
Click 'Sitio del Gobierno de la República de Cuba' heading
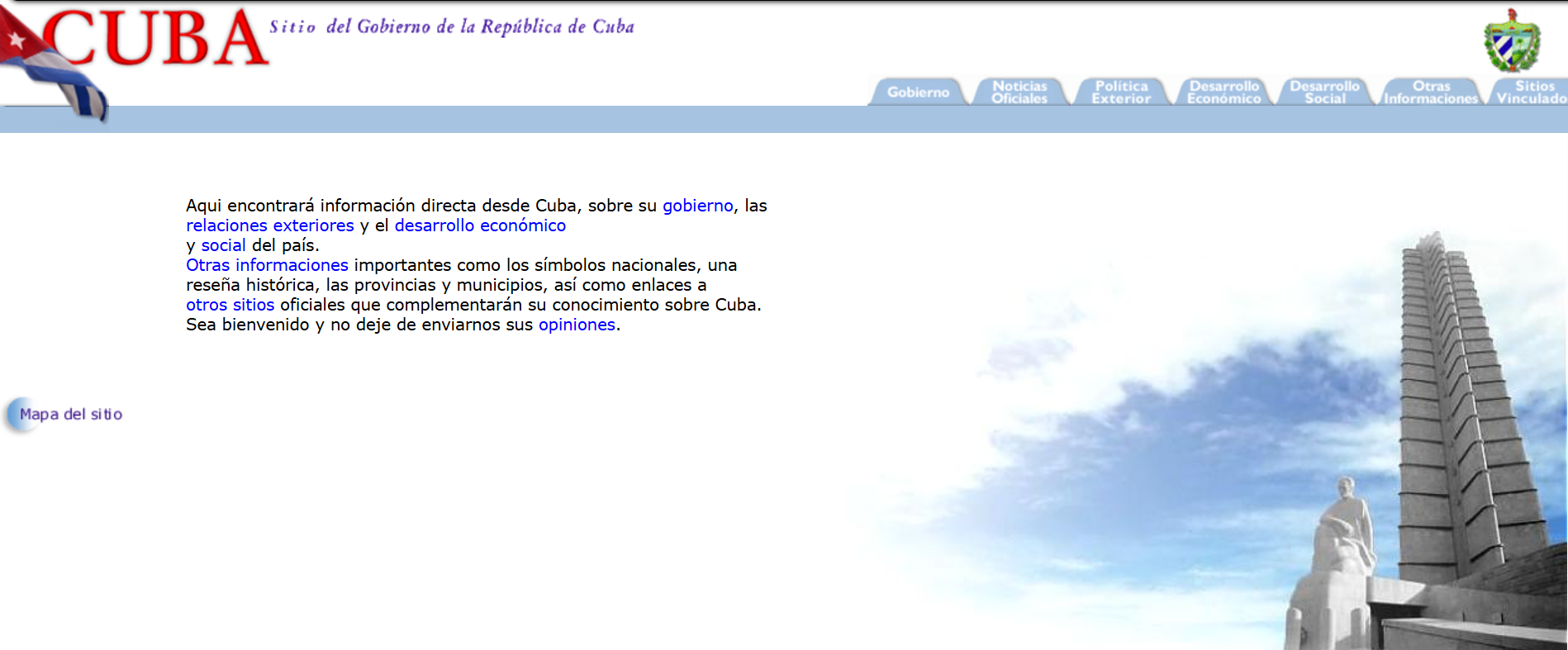coord(452,26)
